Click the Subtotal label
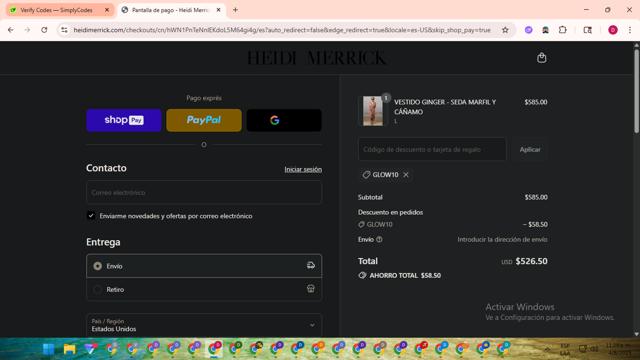 click(x=370, y=197)
